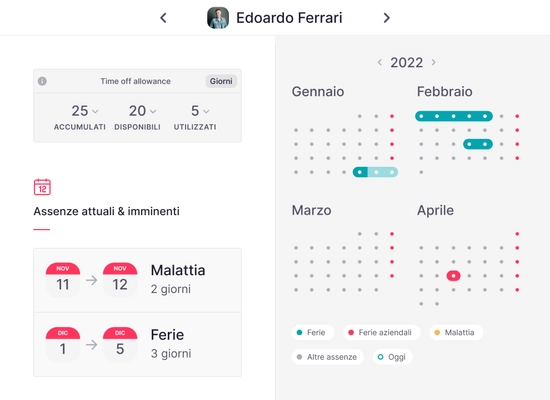Click the Ferie legend chip
The height and width of the screenshot is (400, 550).
click(x=312, y=332)
